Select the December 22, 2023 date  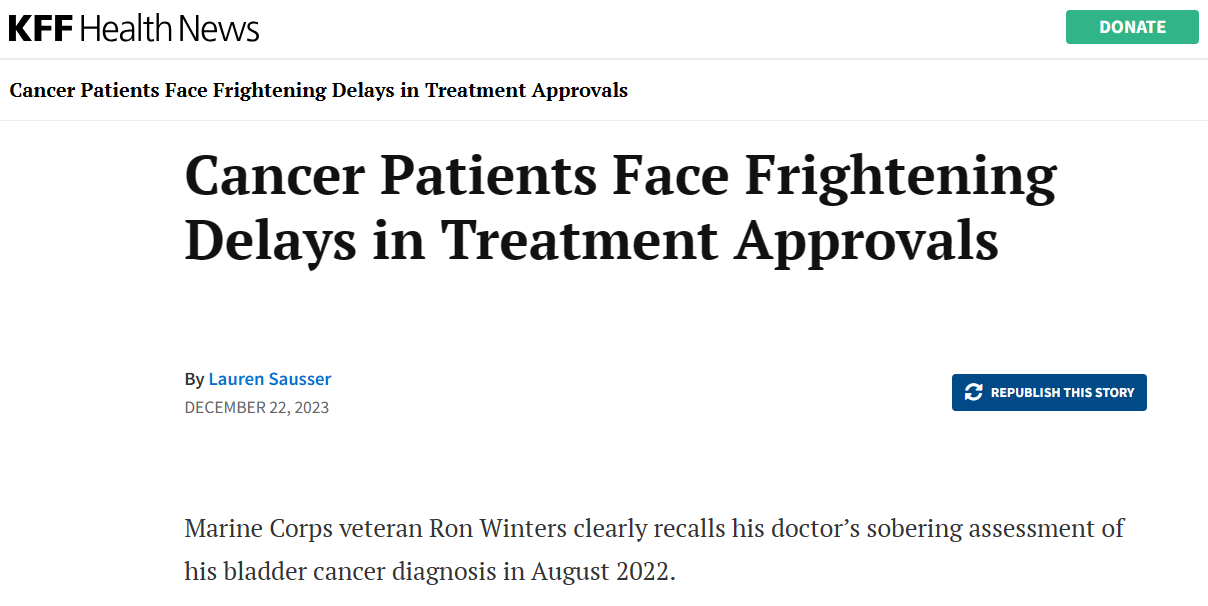point(257,407)
